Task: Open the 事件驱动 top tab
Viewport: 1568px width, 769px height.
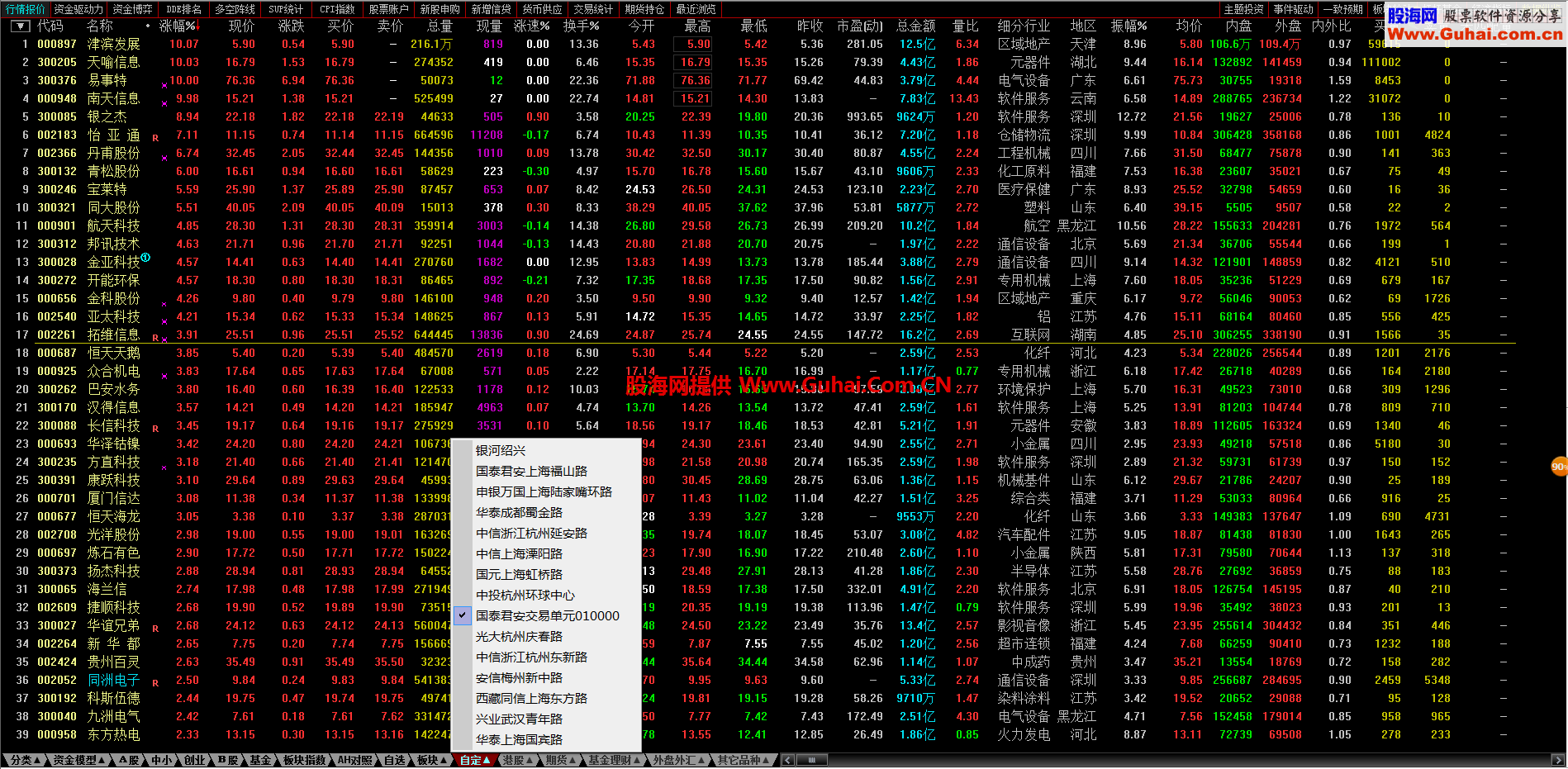Action: point(1293,9)
